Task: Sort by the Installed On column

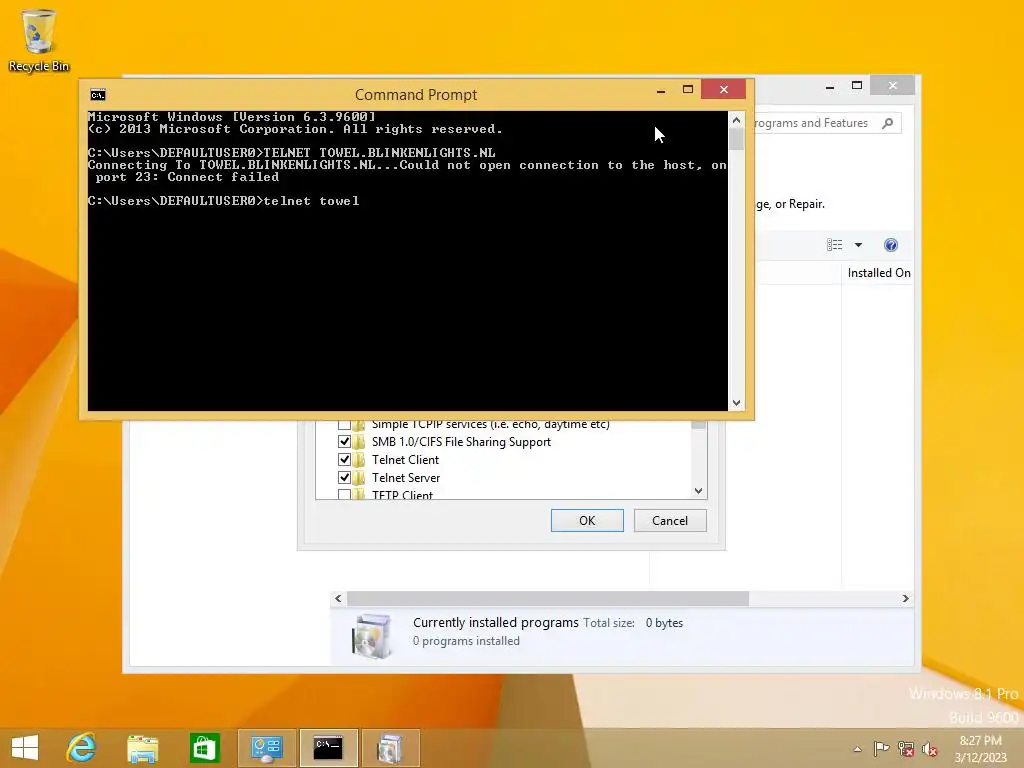Action: [878, 273]
